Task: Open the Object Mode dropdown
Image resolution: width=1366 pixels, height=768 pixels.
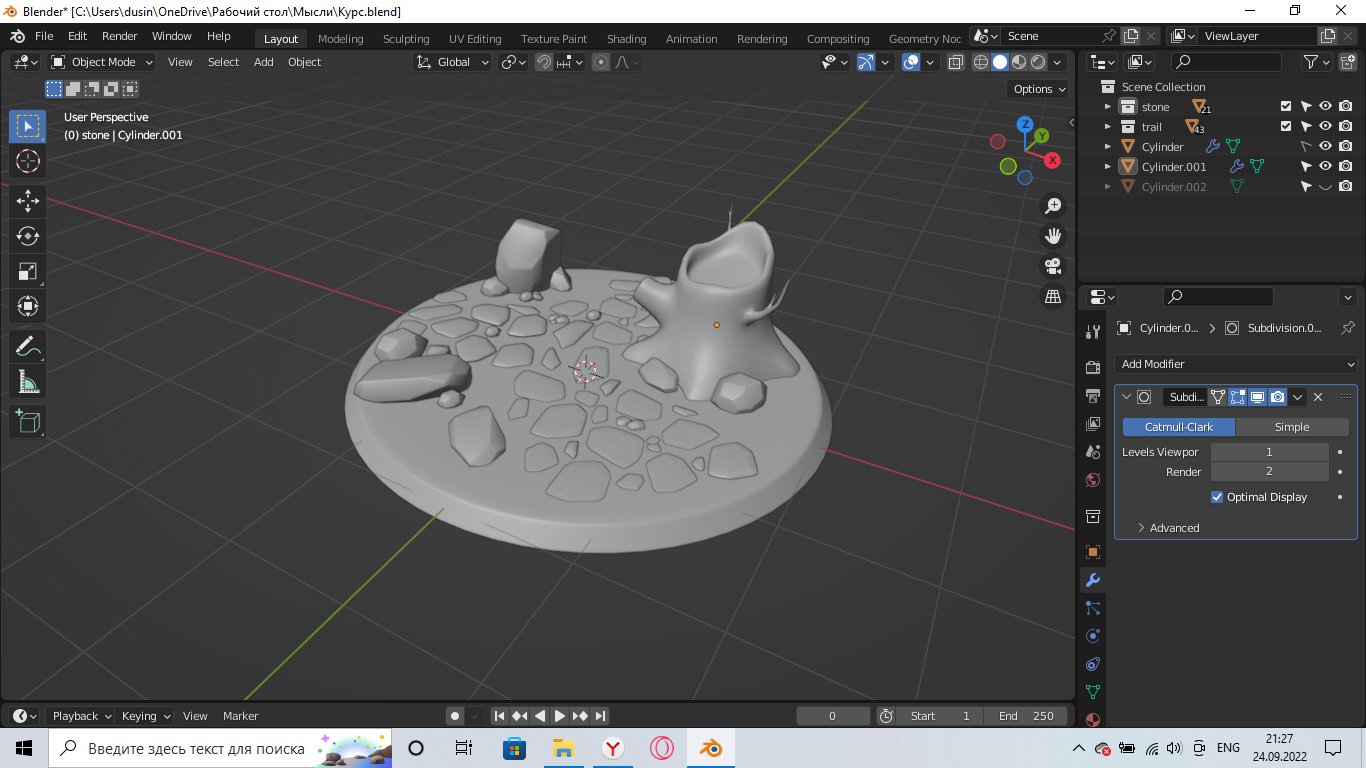Action: [x=100, y=62]
